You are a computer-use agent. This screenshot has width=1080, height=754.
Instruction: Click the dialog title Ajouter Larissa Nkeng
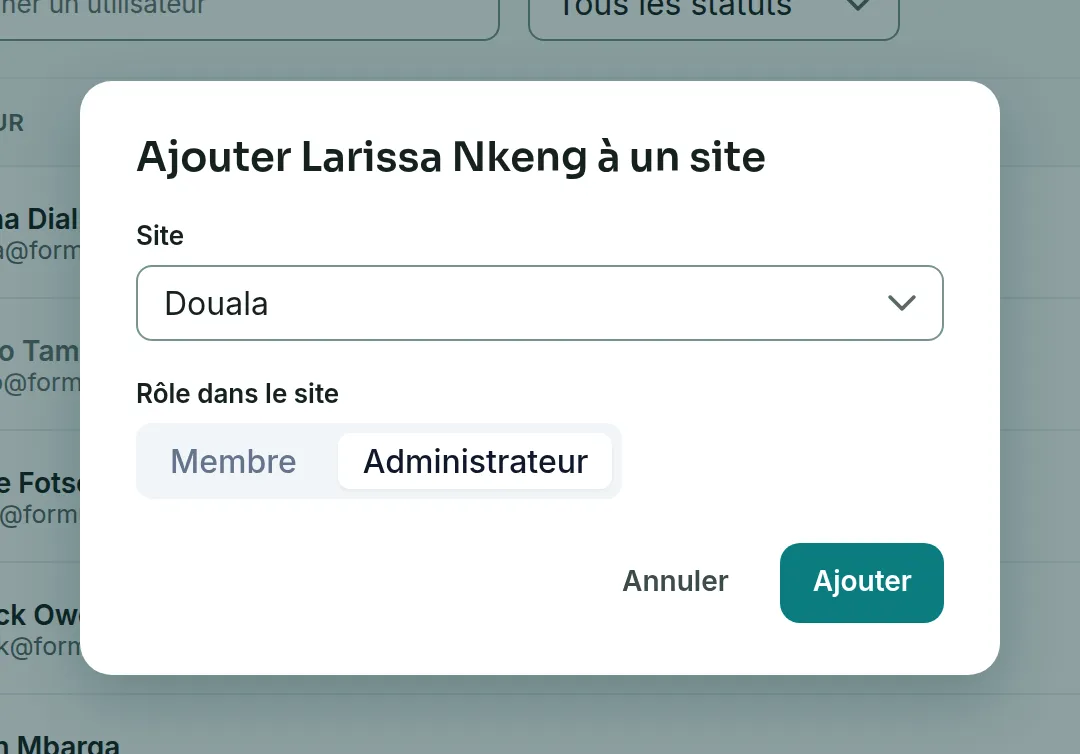click(x=450, y=157)
